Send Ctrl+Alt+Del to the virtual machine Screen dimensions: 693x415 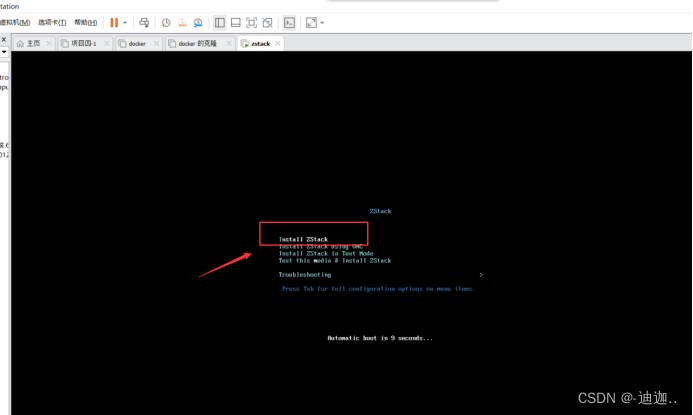coord(144,23)
